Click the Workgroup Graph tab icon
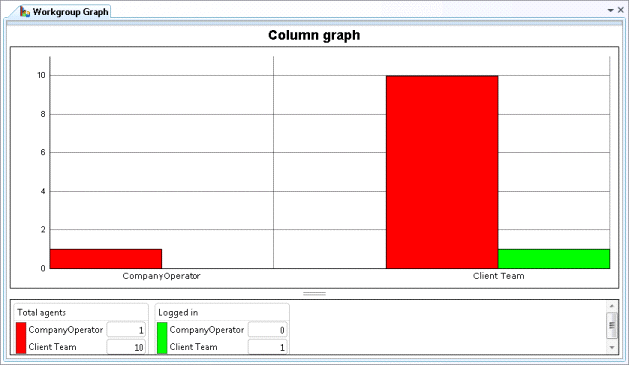The image size is (629, 365). click(25, 12)
